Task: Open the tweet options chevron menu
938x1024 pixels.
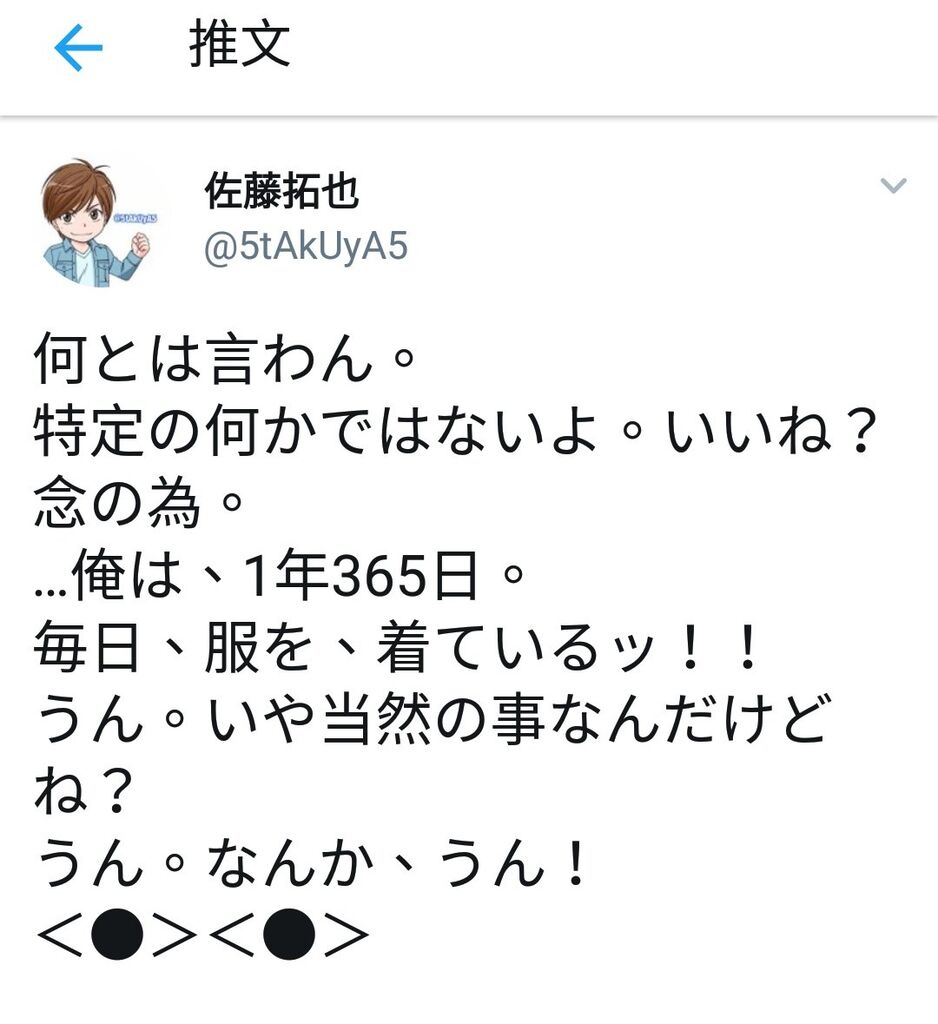Action: pos(893,185)
